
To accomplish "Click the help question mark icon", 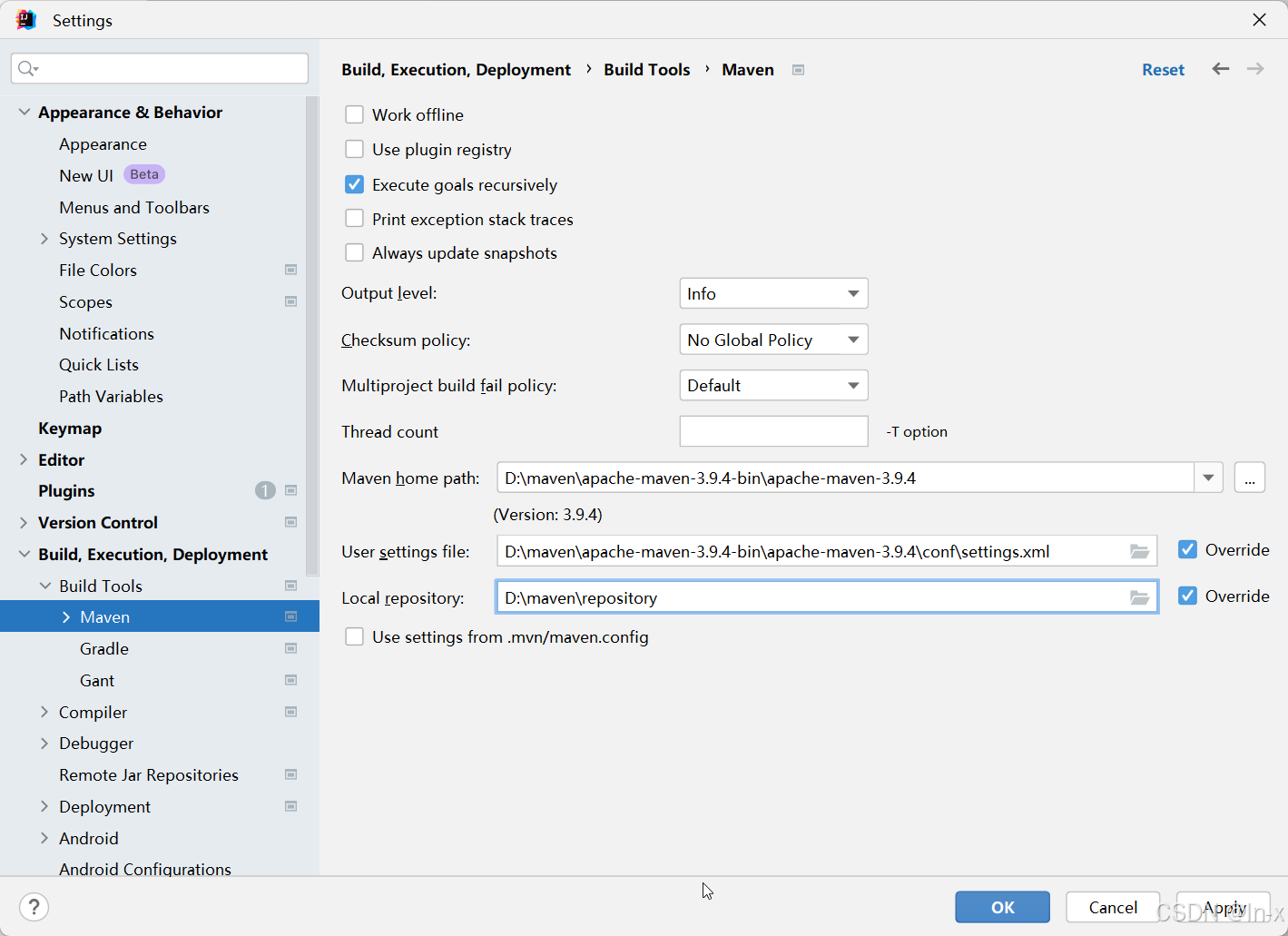I will point(34,907).
